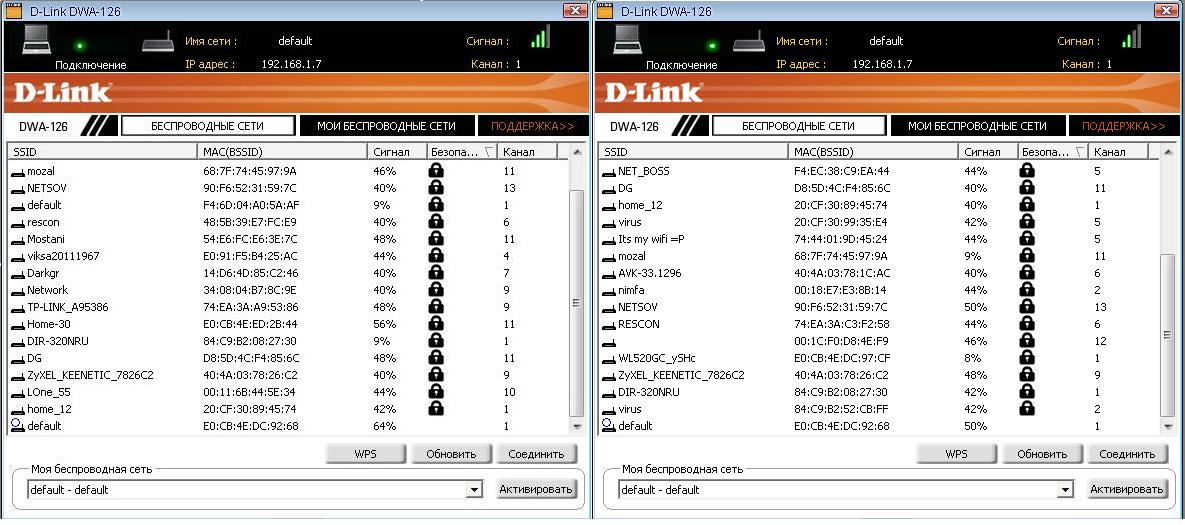This screenshot has height=525, width=1185.
Task: Open МОИ БЕСПРОВОДНЫЕ СЕТИ tab in right window
Action: click(x=977, y=126)
